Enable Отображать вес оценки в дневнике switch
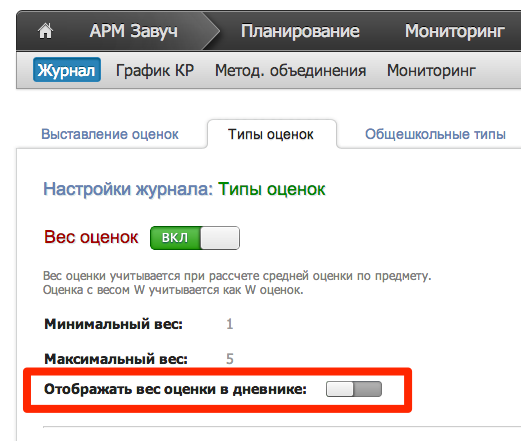 click(x=354, y=389)
